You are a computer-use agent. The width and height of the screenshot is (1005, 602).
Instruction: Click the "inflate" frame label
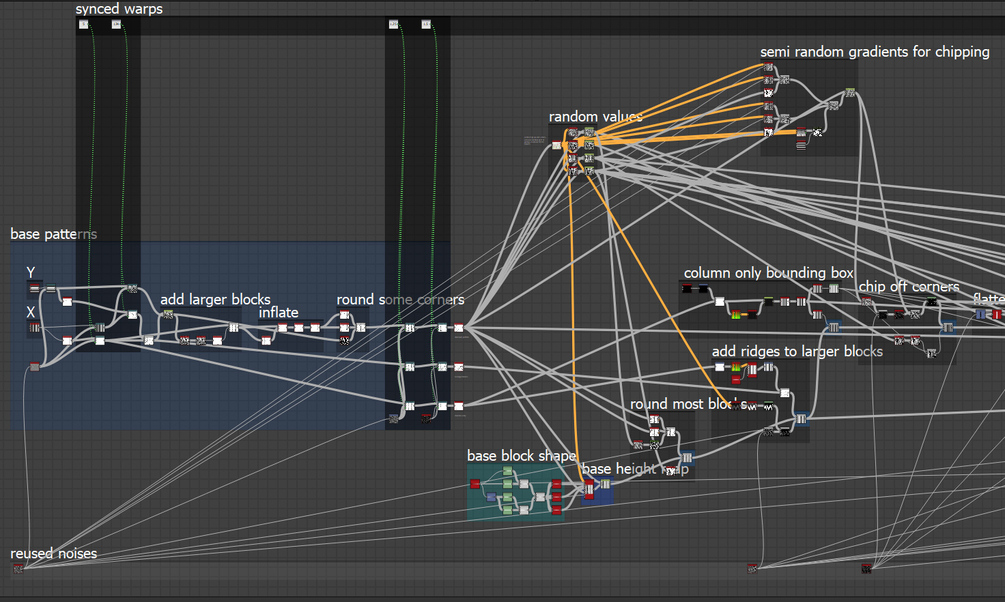pyautogui.click(x=278, y=312)
